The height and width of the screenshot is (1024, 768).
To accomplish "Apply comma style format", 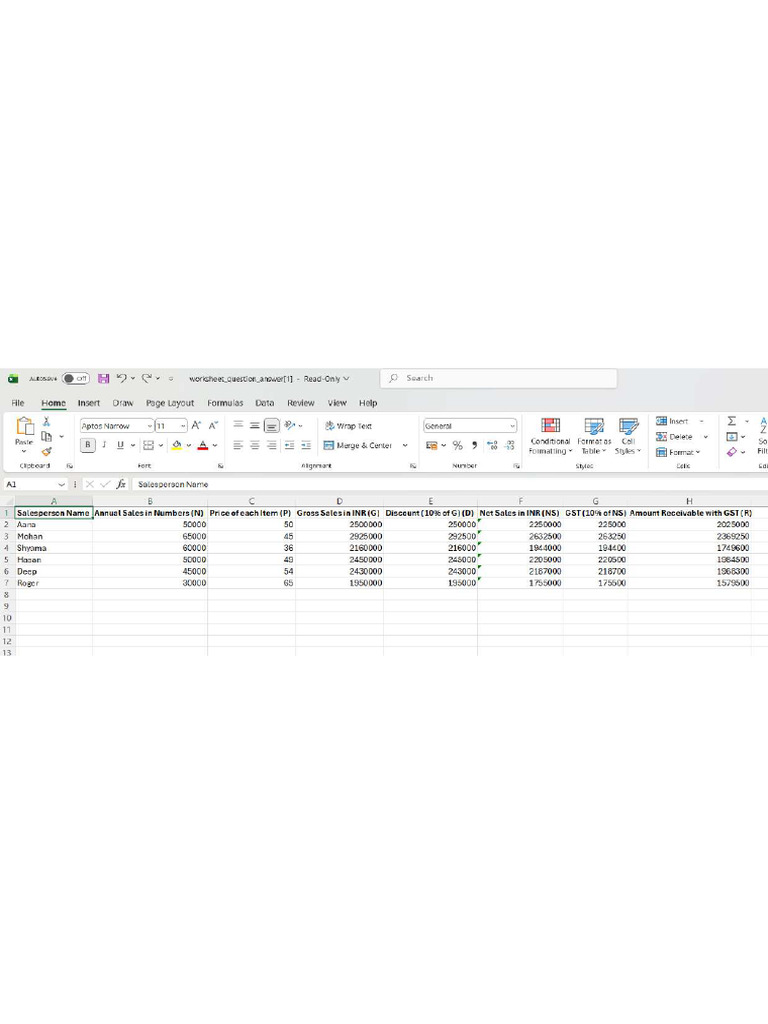I will click(475, 445).
